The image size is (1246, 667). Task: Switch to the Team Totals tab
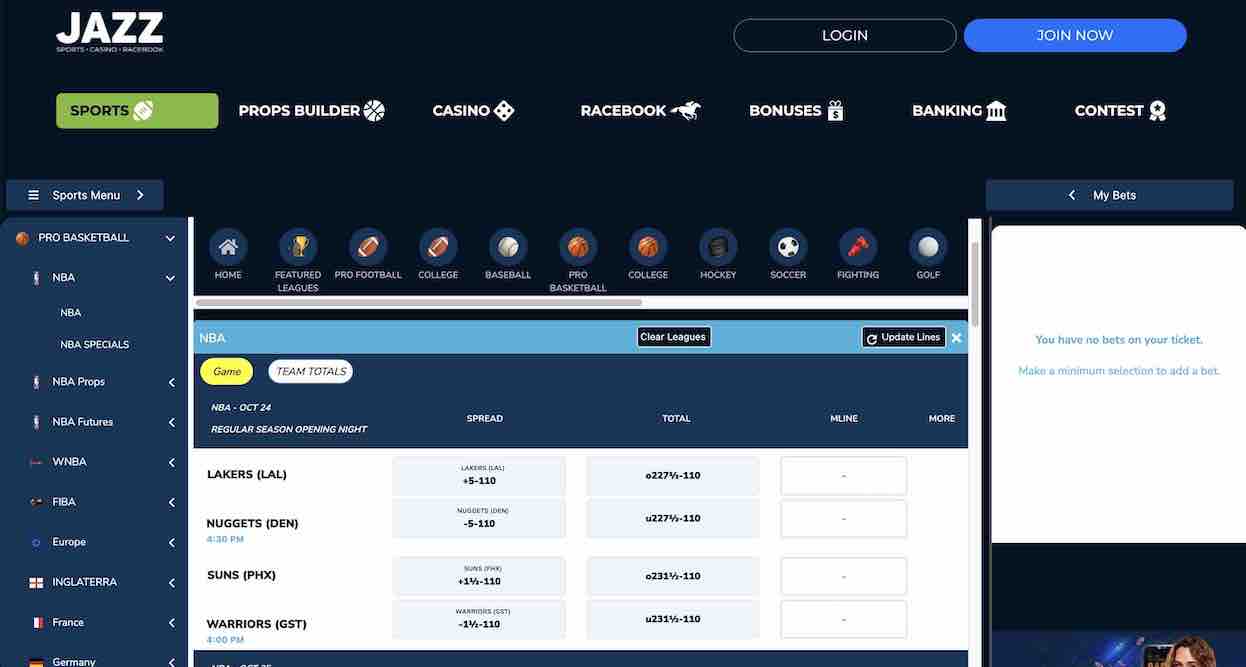[x=310, y=370]
